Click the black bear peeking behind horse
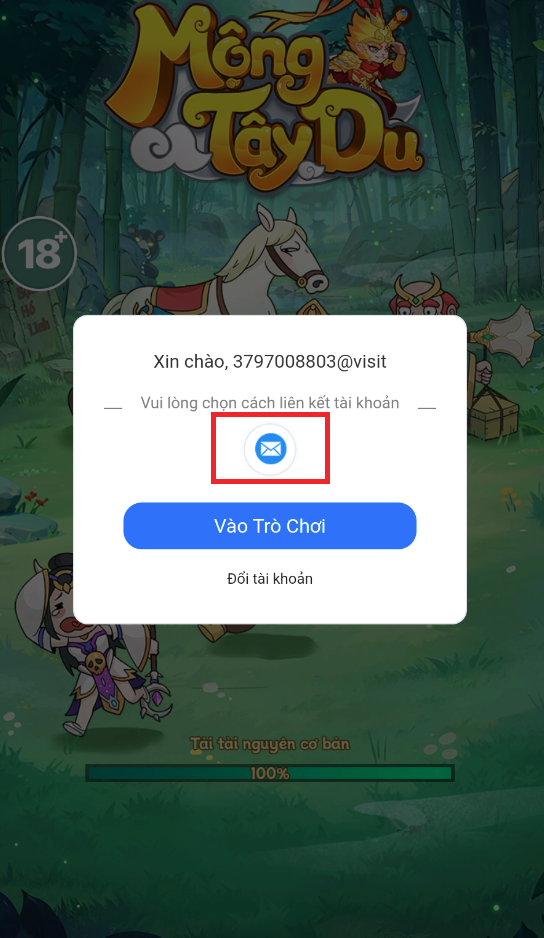 [x=144, y=245]
